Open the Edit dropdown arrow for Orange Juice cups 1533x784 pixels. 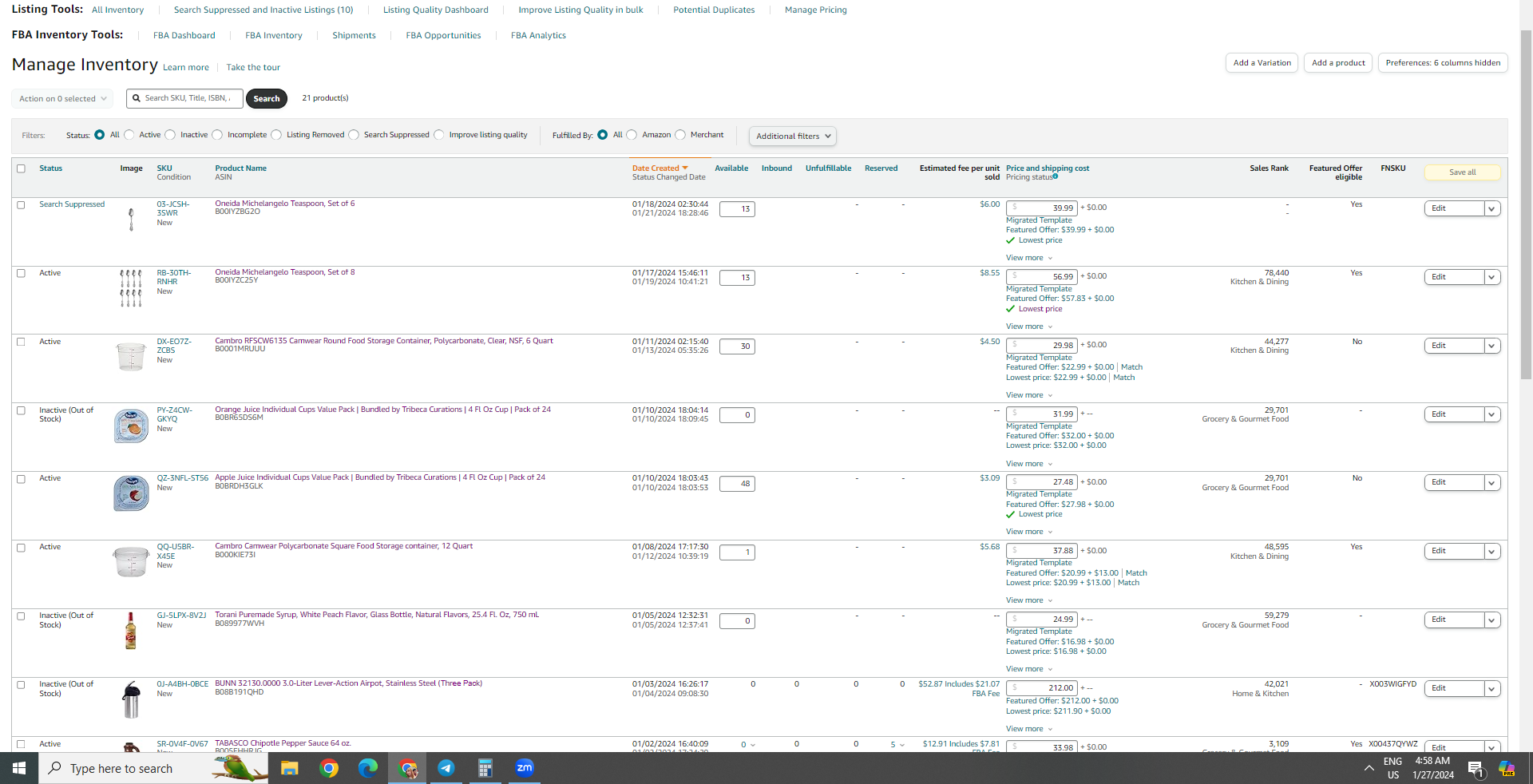[x=1491, y=414]
